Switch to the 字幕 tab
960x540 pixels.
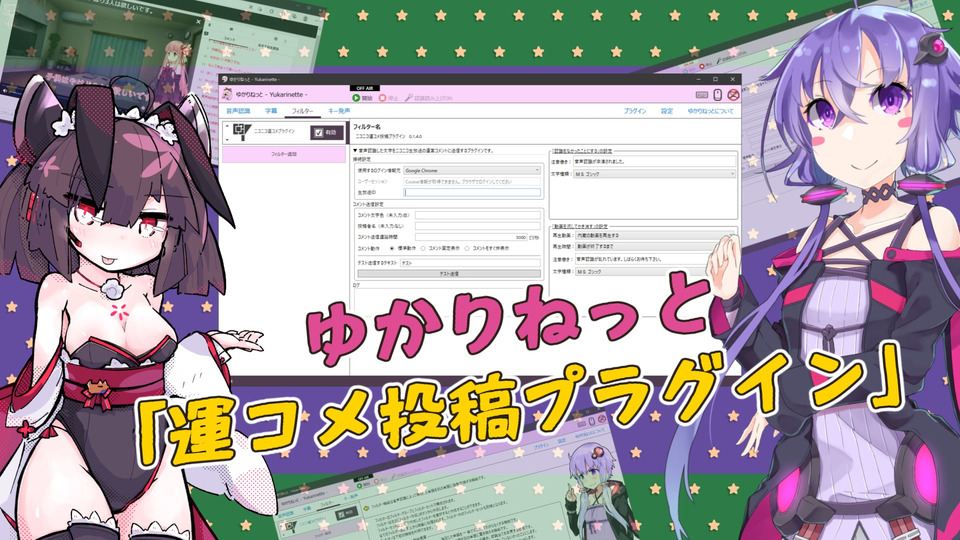(x=271, y=111)
